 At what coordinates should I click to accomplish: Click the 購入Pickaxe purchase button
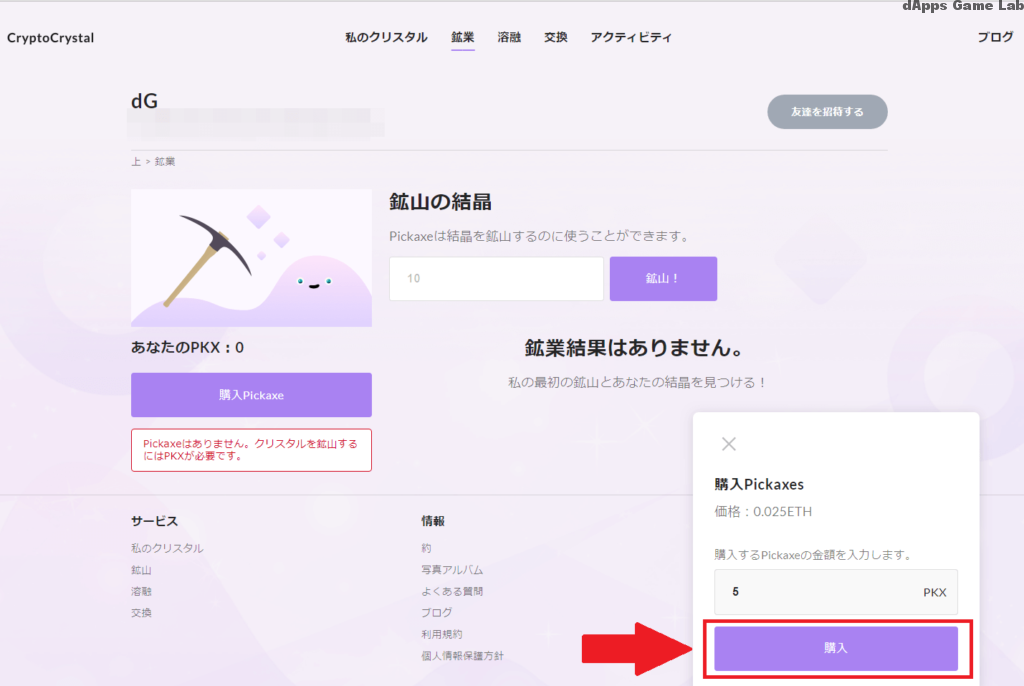tap(251, 395)
